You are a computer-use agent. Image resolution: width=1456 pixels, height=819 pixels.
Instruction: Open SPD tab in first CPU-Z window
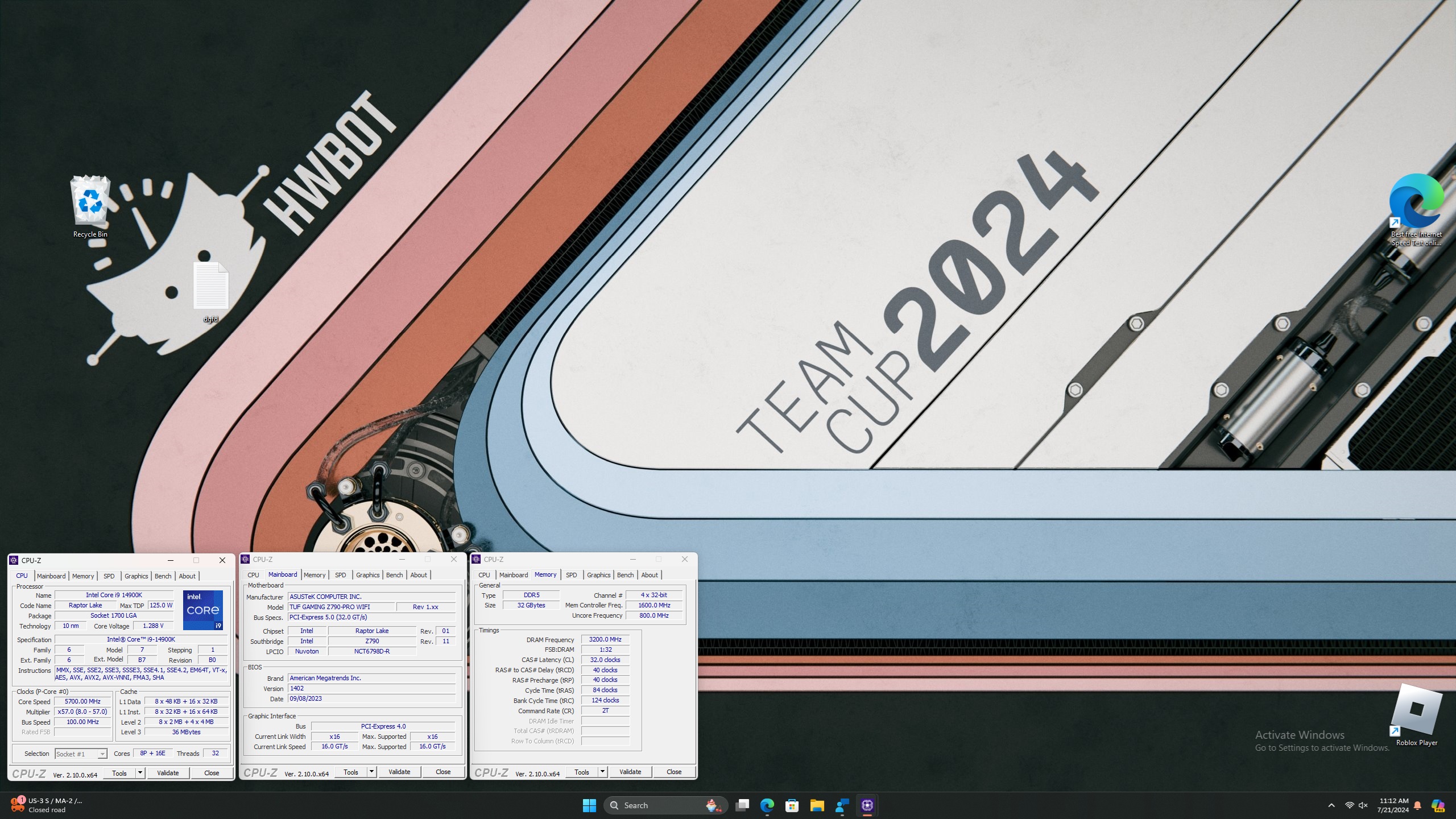109,576
